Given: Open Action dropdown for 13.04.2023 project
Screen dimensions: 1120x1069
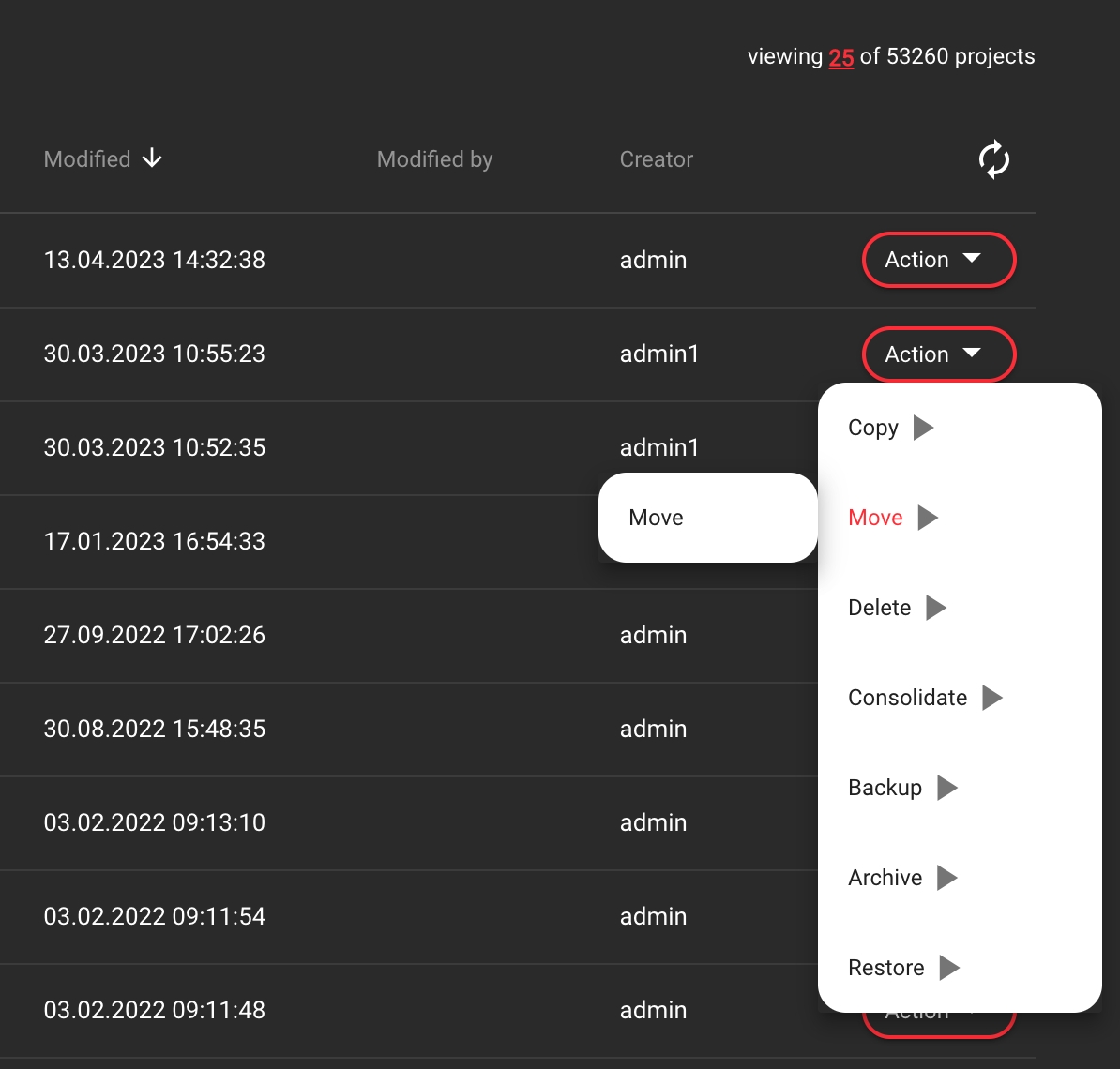Looking at the screenshot, I should point(938,260).
